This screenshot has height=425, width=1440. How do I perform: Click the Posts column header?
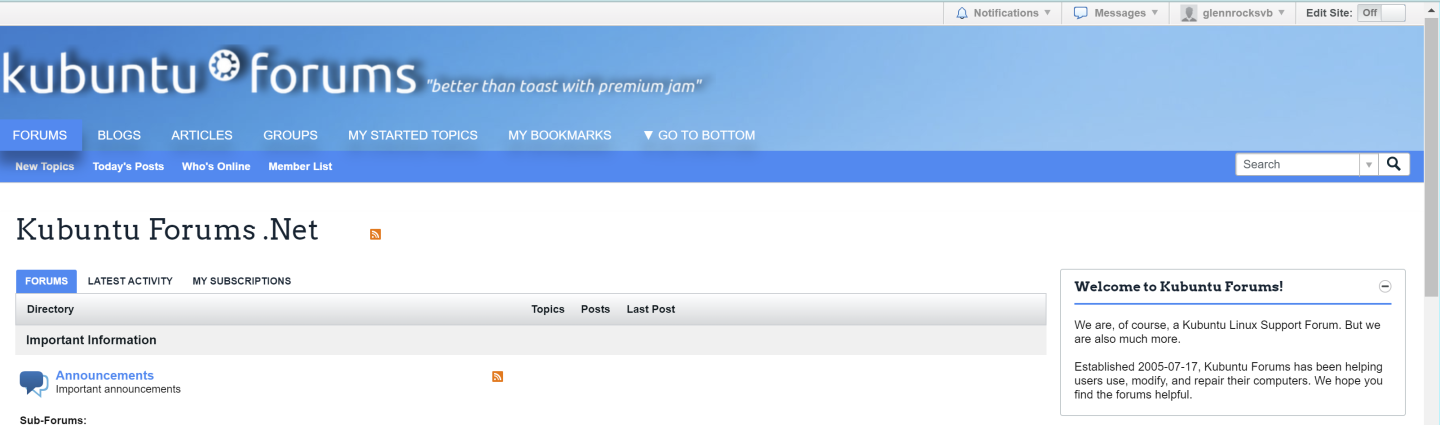[x=595, y=309]
